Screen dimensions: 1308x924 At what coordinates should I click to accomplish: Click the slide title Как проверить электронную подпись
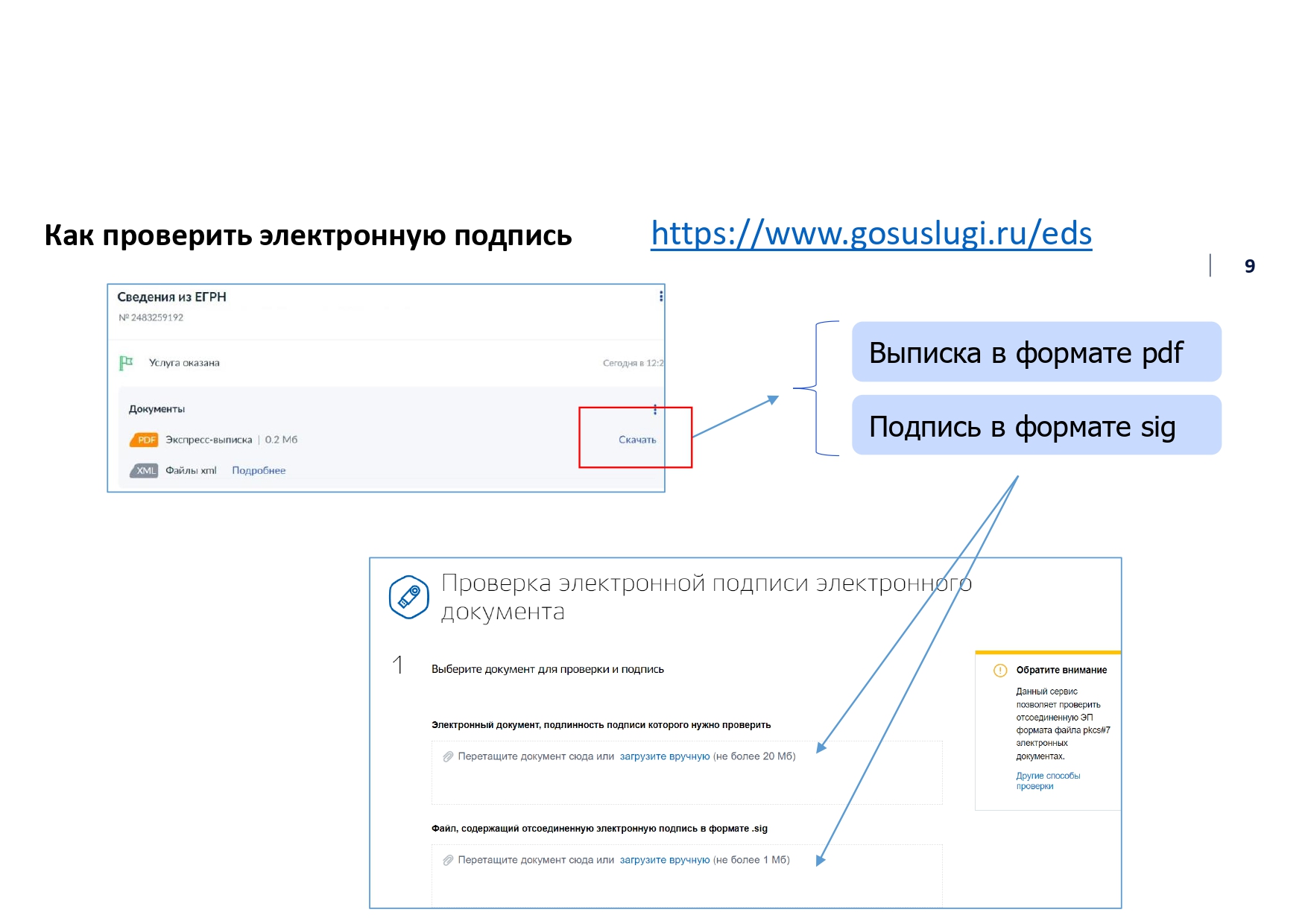pos(308,235)
